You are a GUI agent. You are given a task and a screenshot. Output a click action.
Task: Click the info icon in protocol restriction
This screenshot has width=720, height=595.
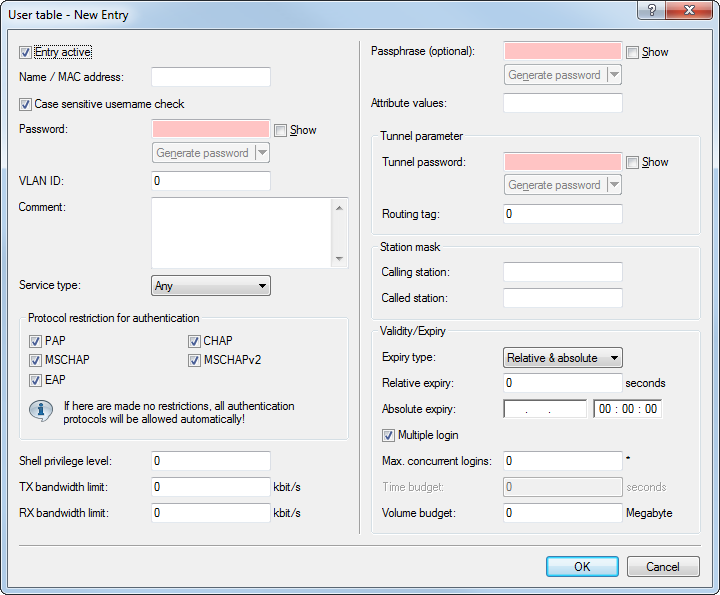pos(41,410)
